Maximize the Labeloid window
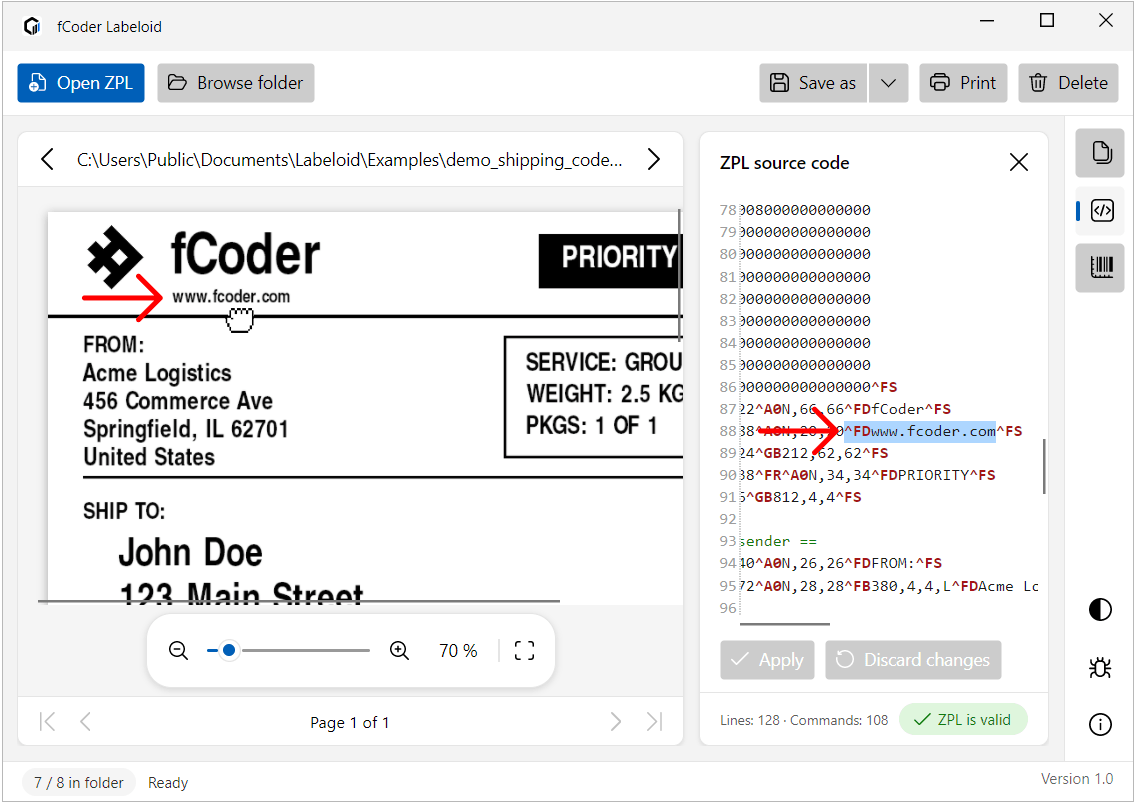The height and width of the screenshot is (803, 1136). [1046, 20]
